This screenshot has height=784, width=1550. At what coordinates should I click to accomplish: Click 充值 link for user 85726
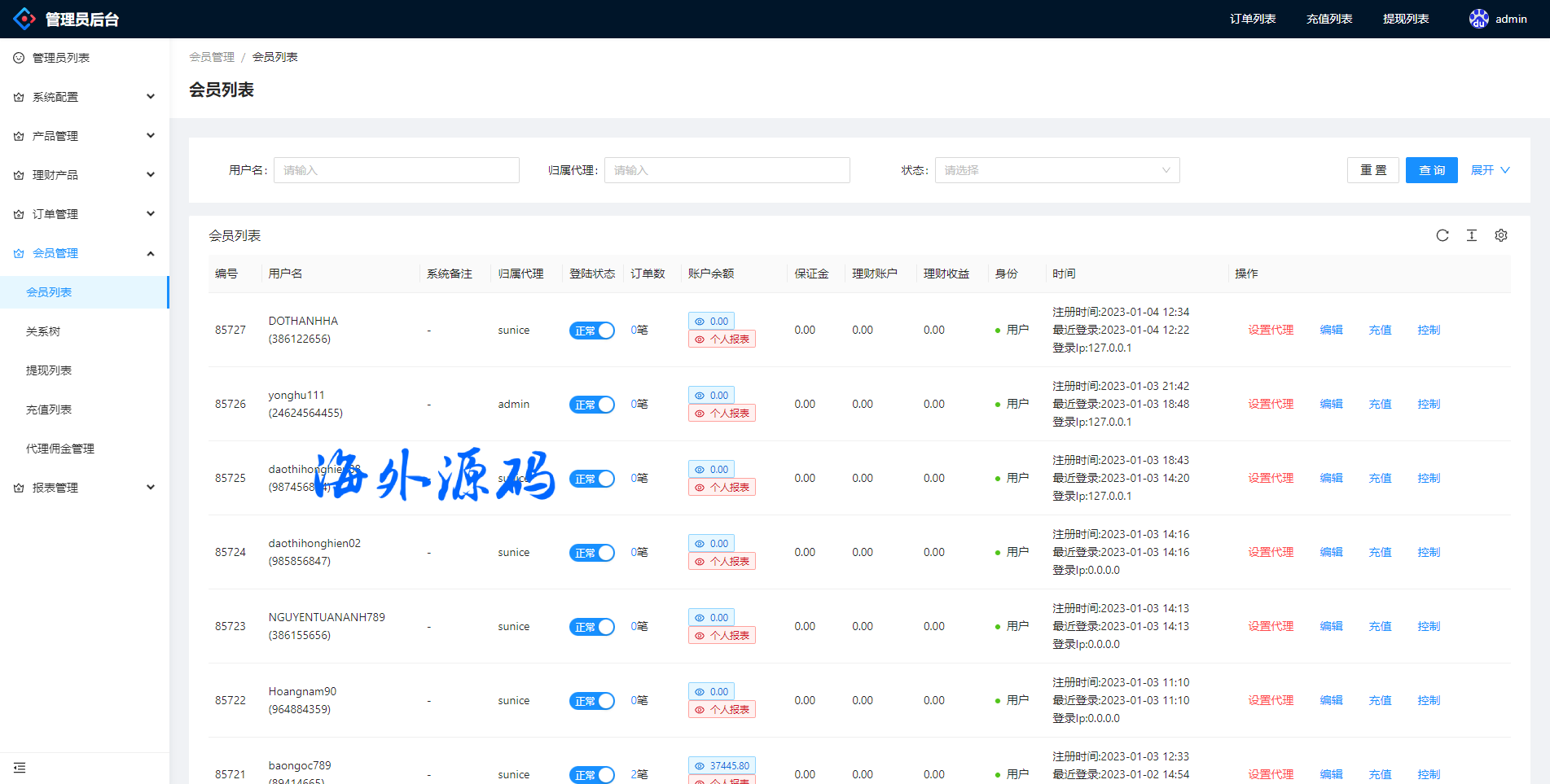pyautogui.click(x=1379, y=404)
